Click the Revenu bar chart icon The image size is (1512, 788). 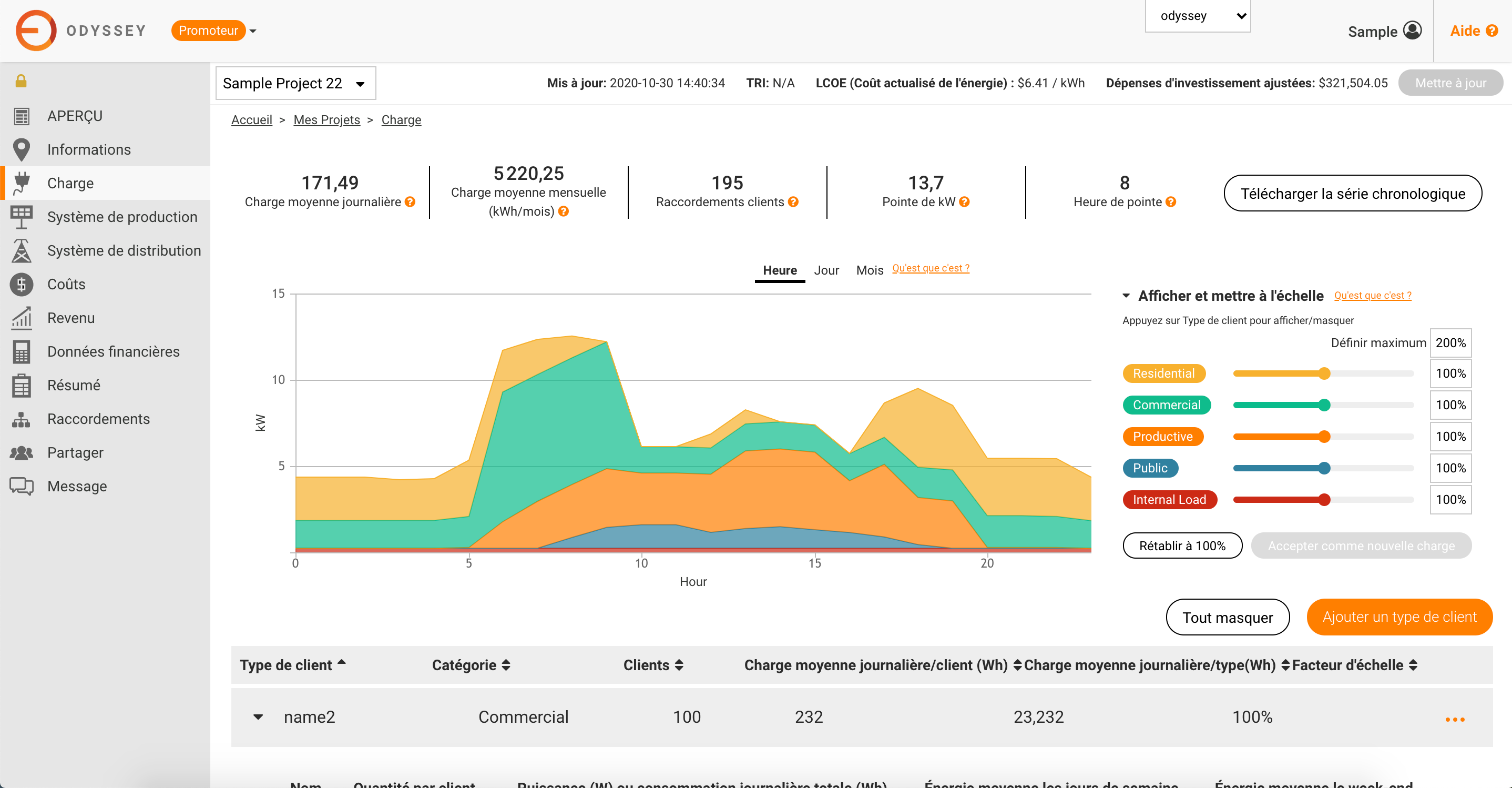pyautogui.click(x=22, y=318)
